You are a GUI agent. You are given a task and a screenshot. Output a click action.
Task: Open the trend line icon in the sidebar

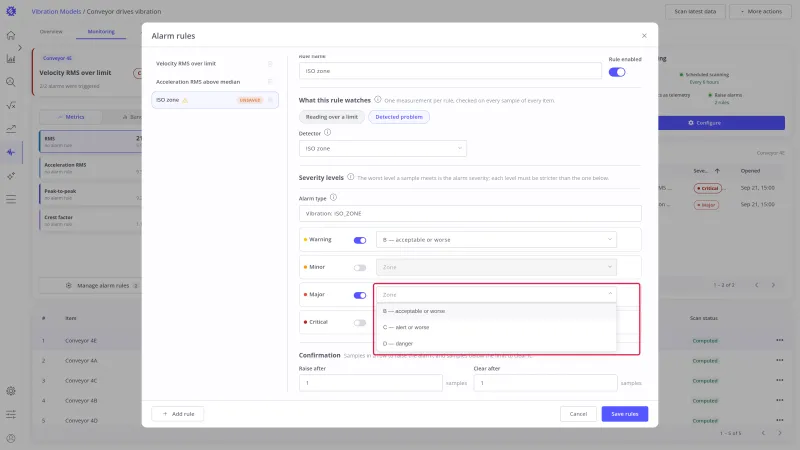[x=11, y=129]
